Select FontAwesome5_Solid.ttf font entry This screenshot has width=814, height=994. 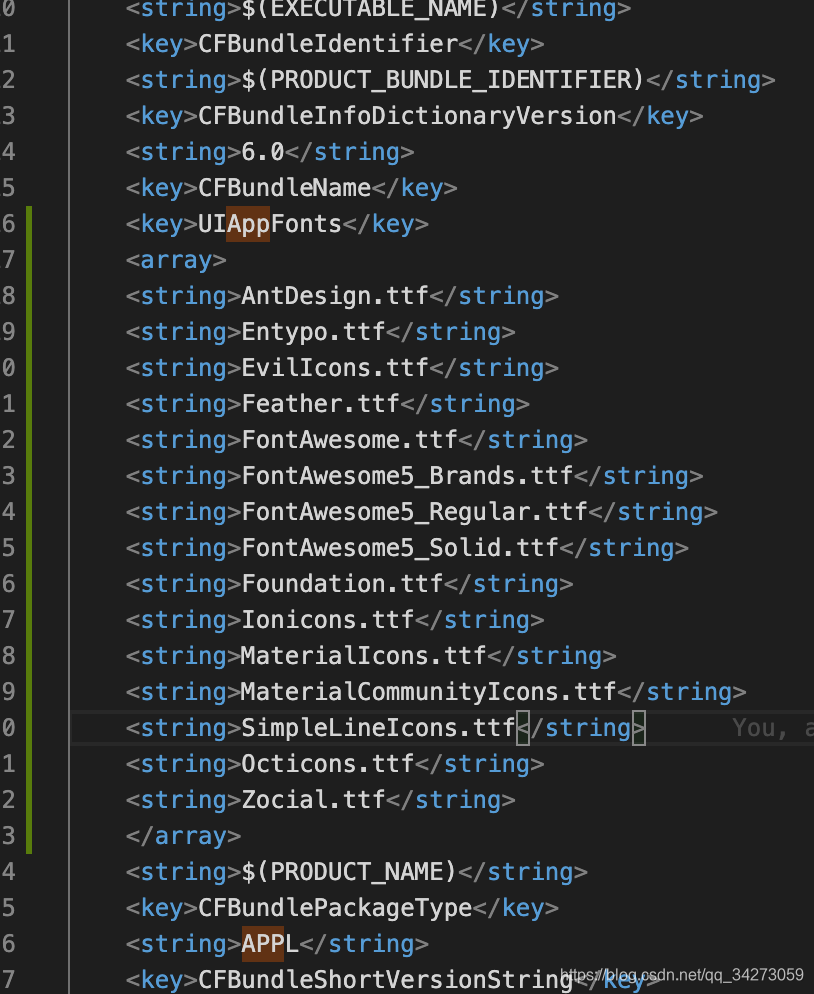coord(400,548)
